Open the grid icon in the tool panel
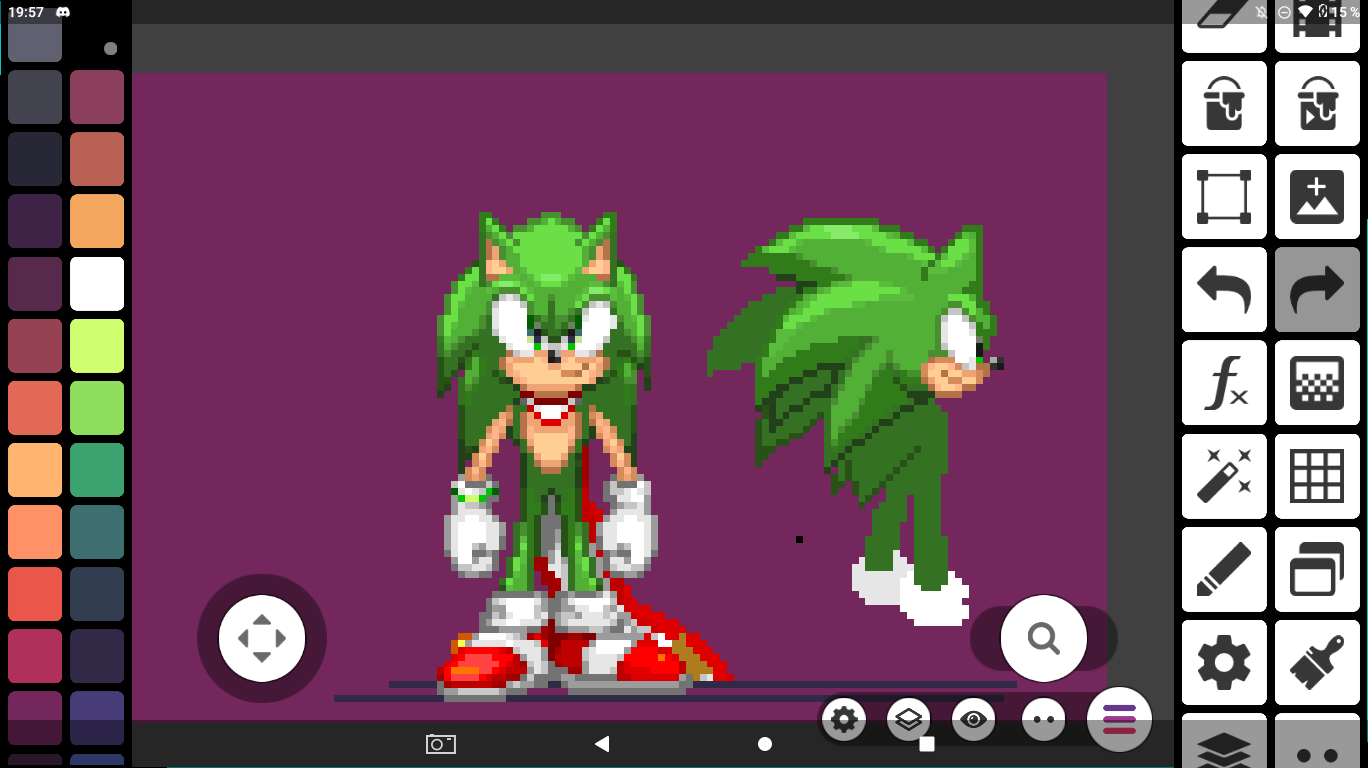The image size is (1368, 768). [1317, 476]
